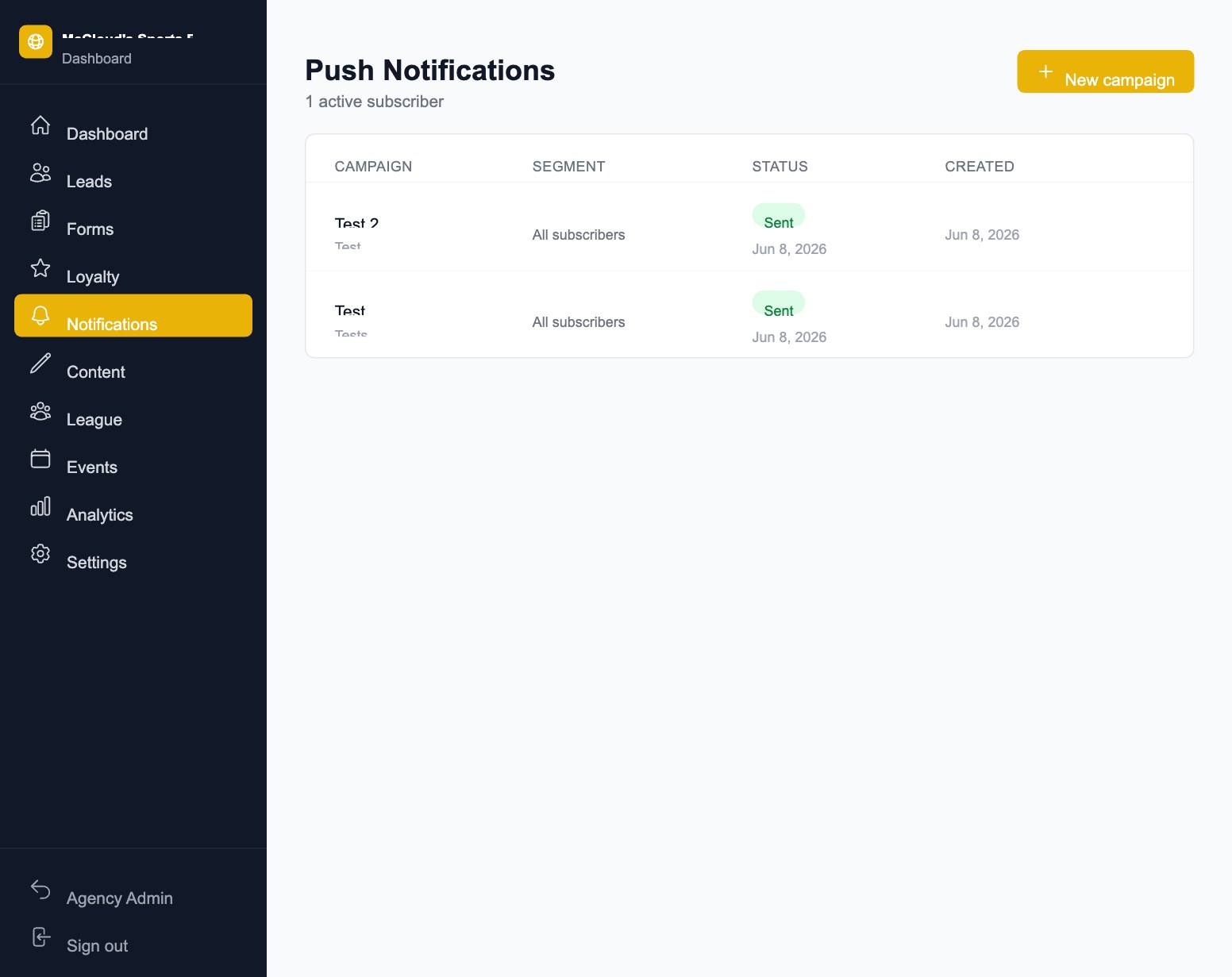Click the Sent badge for Test campaign

click(x=779, y=303)
